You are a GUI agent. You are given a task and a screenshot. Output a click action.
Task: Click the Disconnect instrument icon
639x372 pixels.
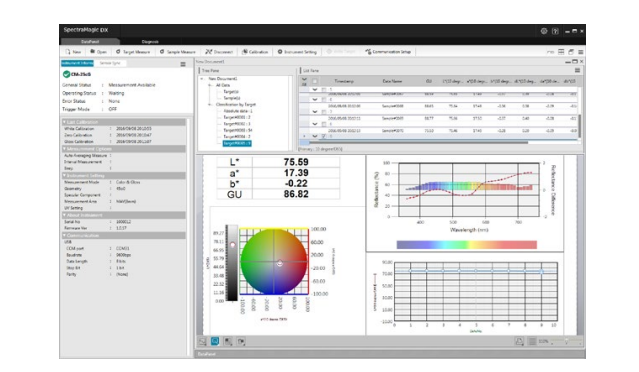coord(209,52)
